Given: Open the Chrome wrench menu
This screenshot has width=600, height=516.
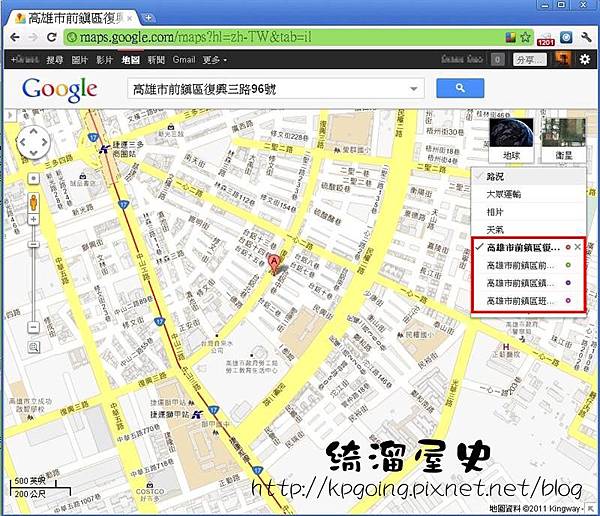Looking at the screenshot, I should point(586,37).
